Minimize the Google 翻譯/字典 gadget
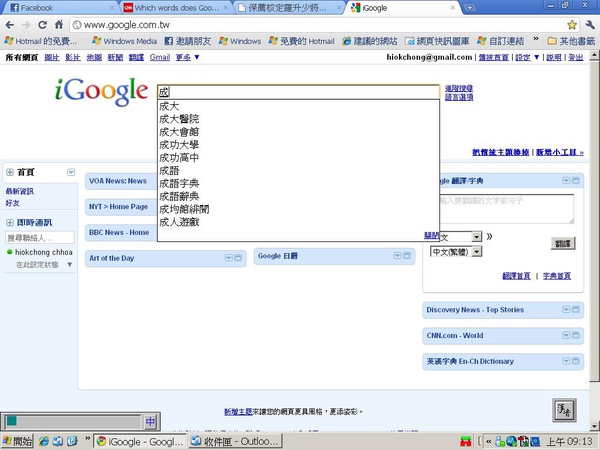The image size is (600, 450). tap(576, 181)
